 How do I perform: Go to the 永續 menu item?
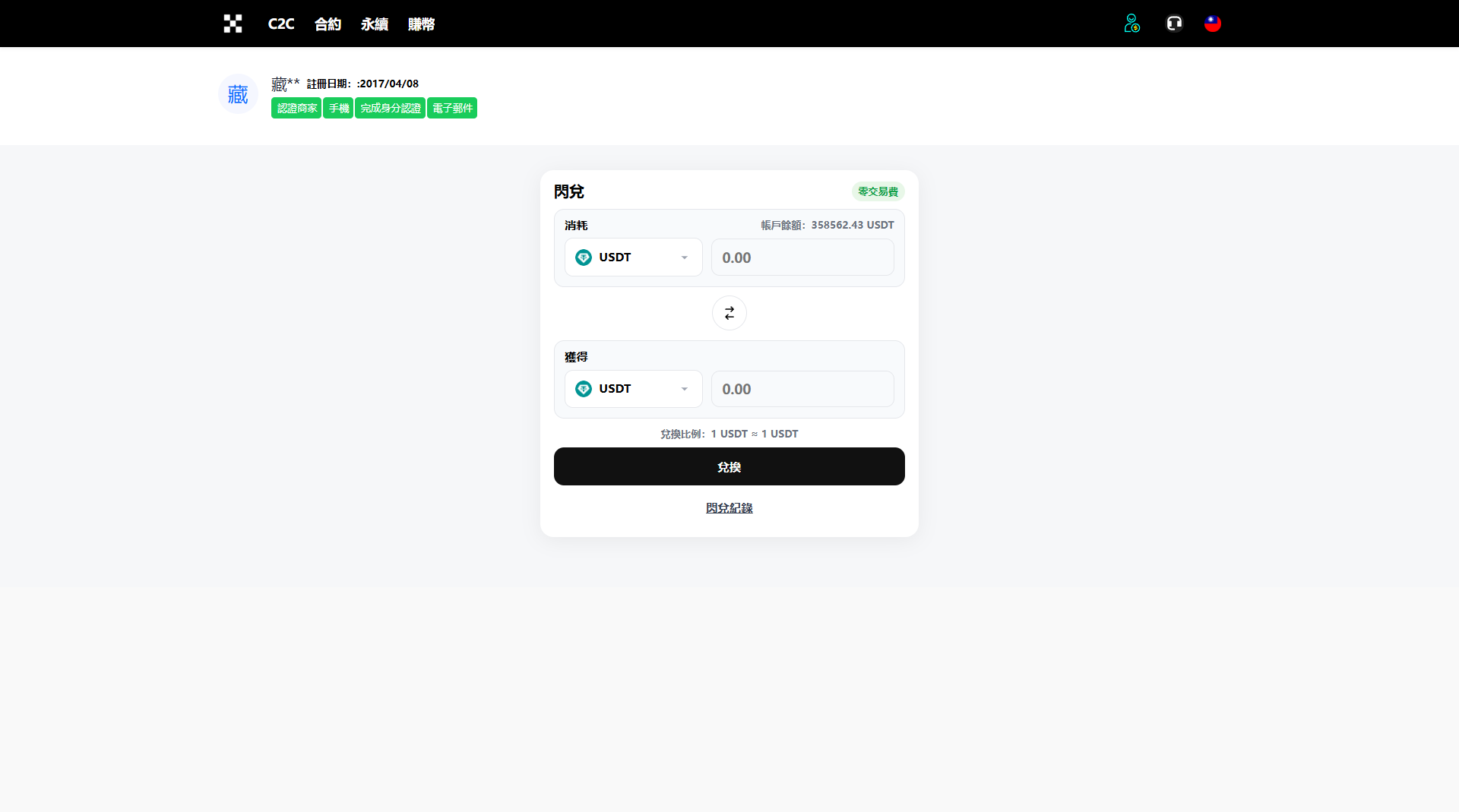[x=375, y=24]
